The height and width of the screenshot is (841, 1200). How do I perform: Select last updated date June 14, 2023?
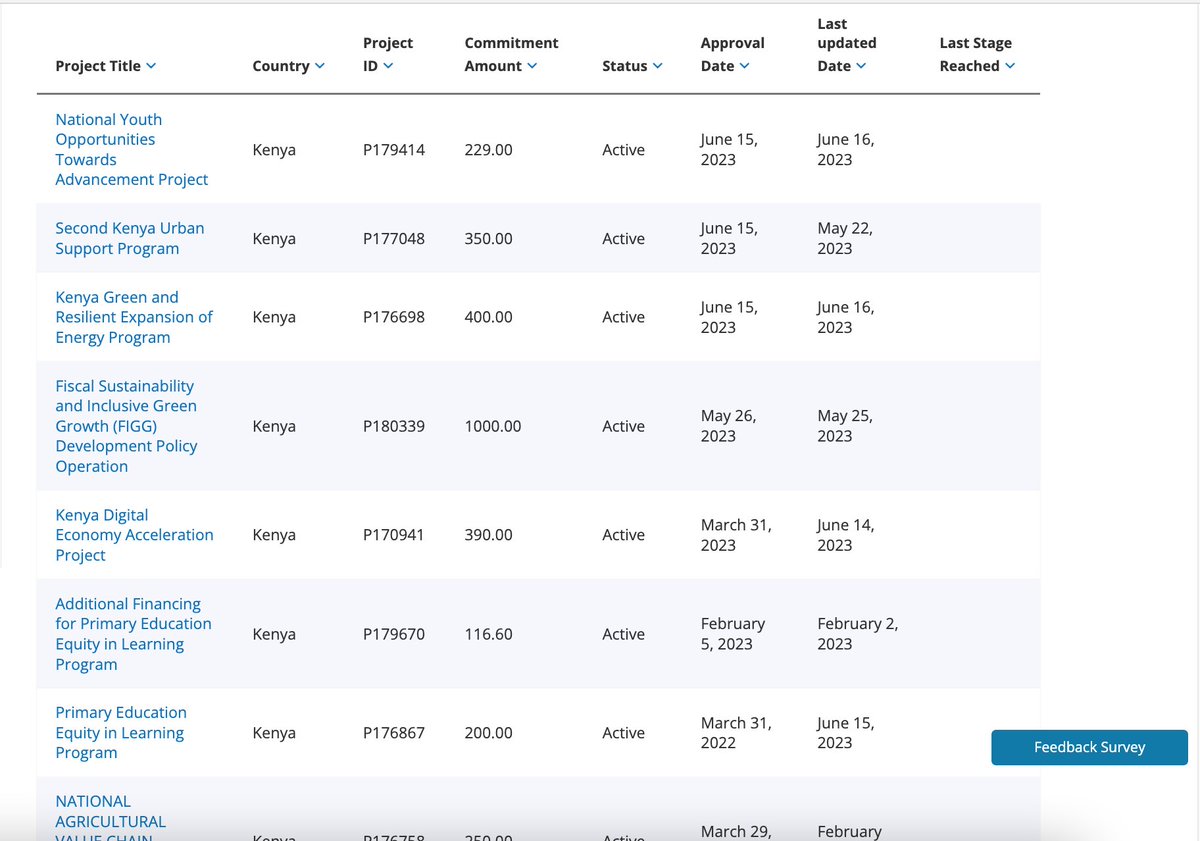pyautogui.click(x=846, y=535)
